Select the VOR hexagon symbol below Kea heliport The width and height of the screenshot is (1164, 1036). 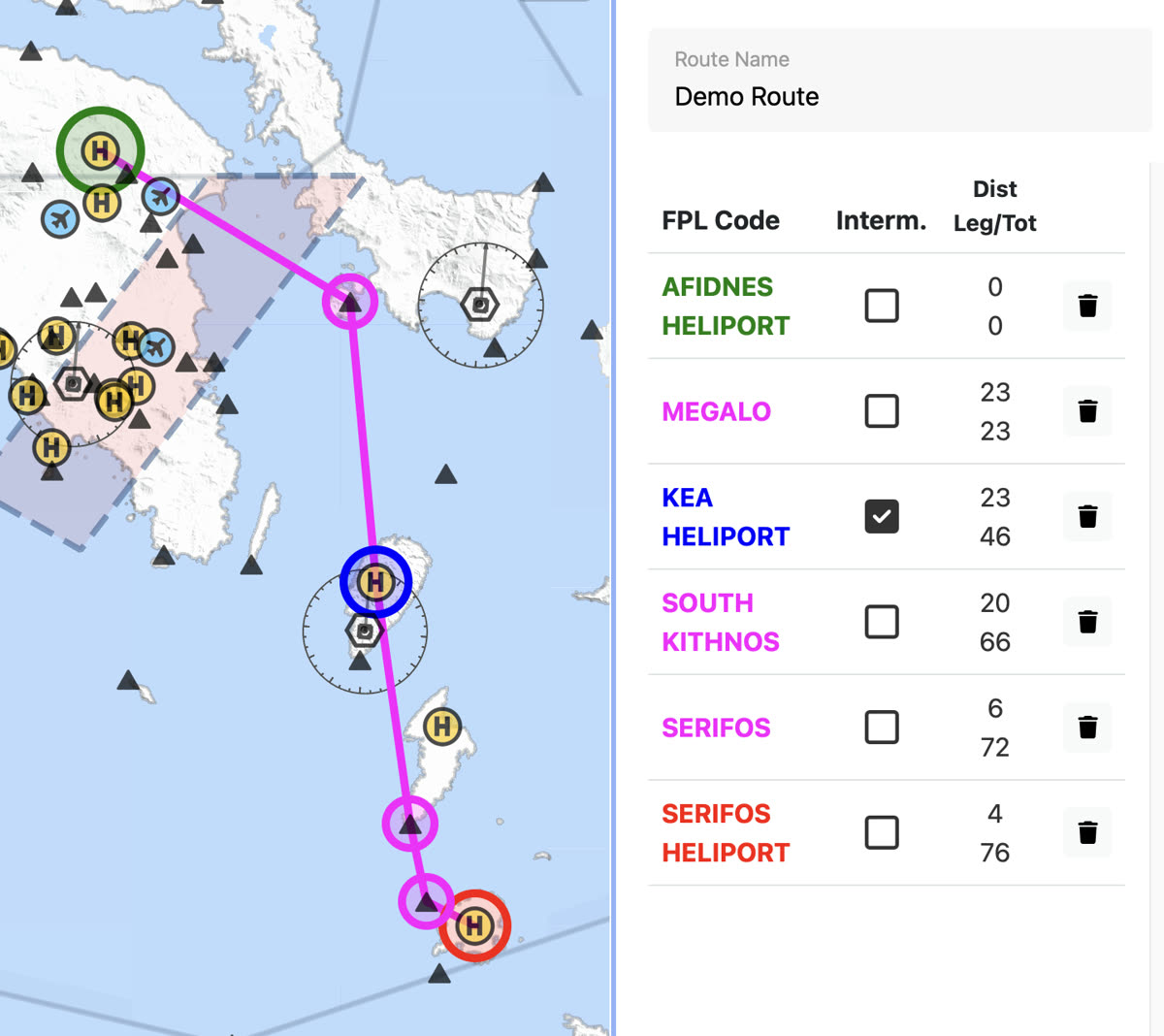(x=365, y=631)
